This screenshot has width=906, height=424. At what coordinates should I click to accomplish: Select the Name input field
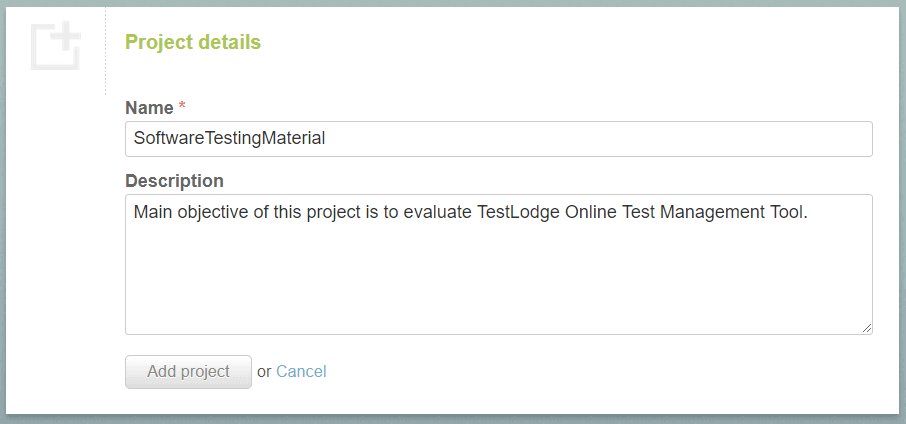click(x=499, y=139)
